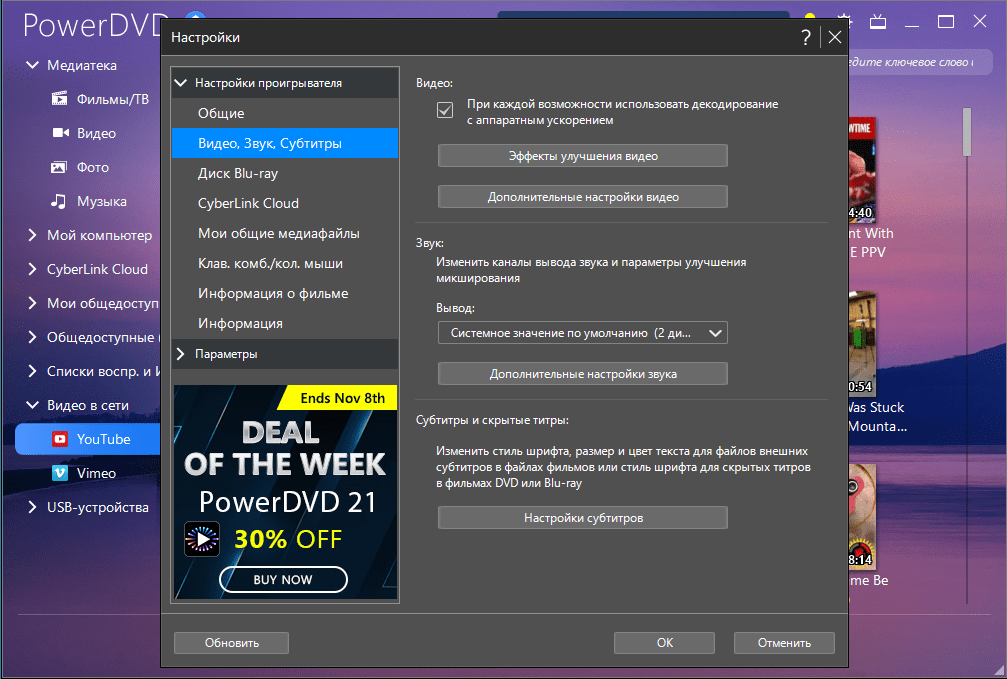Image resolution: width=1007 pixels, height=679 pixels.
Task: Click Дополнительные настройки звука button
Action: 582,374
